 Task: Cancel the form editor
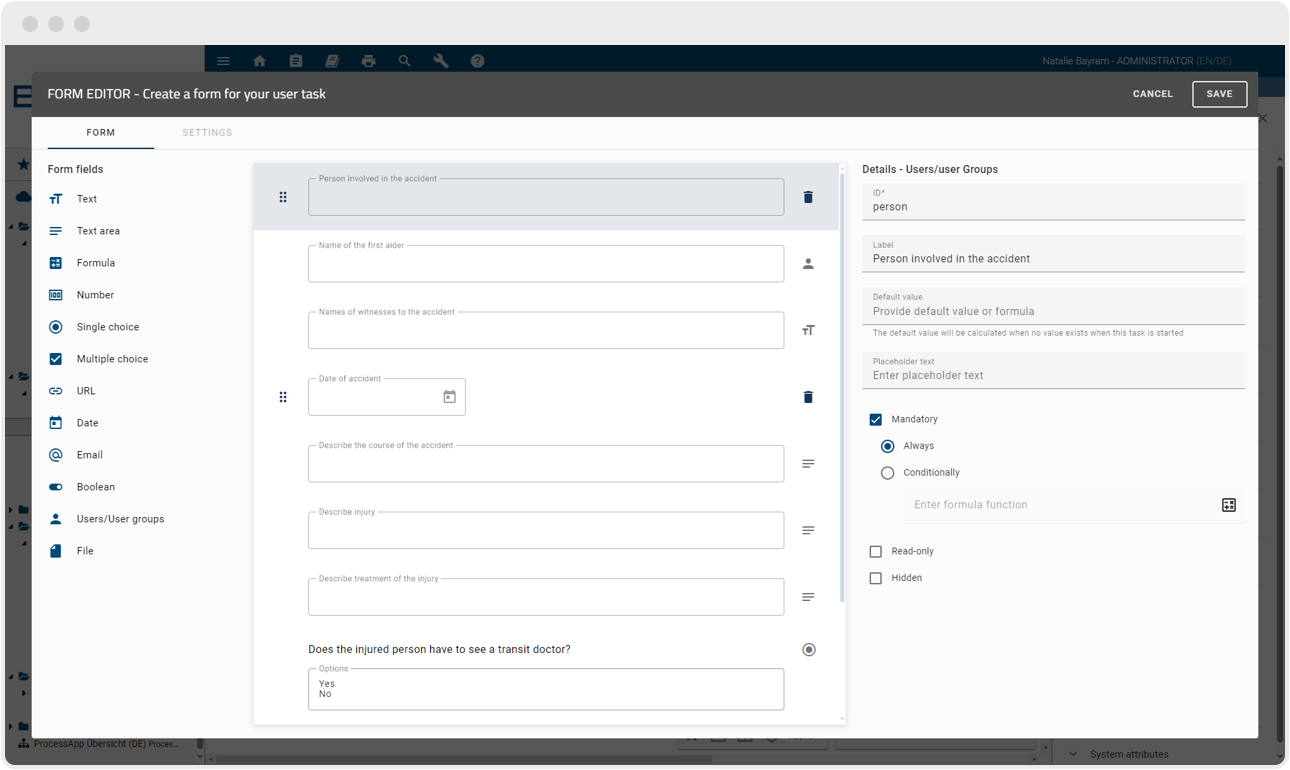[1153, 94]
